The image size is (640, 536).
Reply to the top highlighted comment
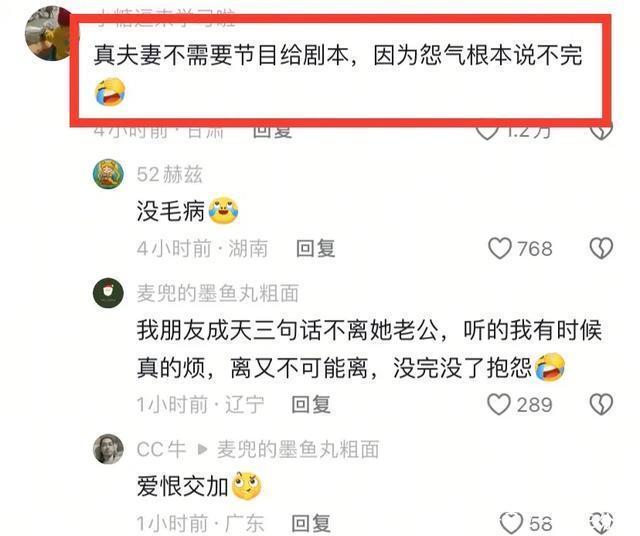272,131
